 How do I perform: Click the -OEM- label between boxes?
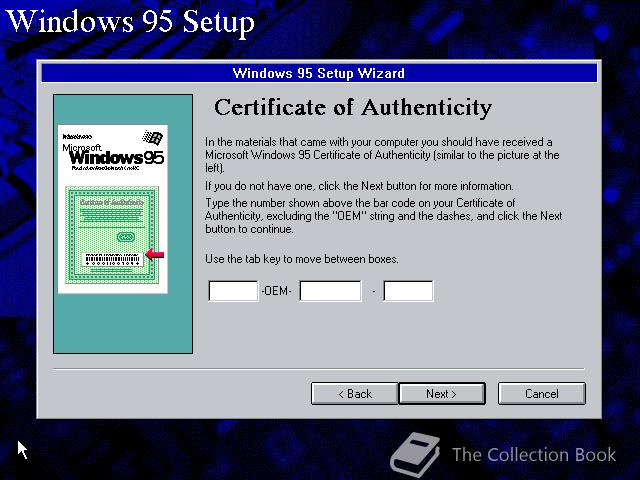pos(276,291)
